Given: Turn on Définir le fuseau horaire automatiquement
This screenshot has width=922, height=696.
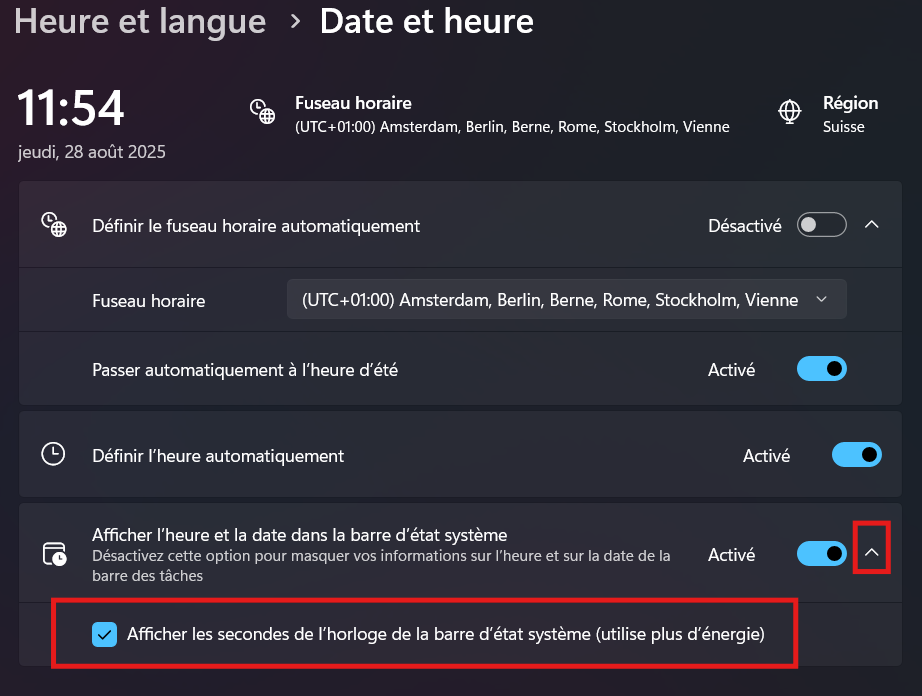Looking at the screenshot, I should pyautogui.click(x=821, y=225).
